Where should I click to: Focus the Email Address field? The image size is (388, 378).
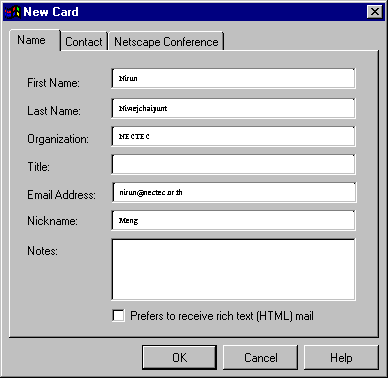[234, 192]
